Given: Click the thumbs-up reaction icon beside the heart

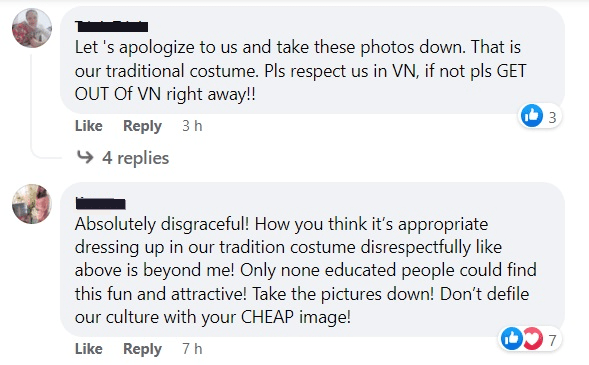Looking at the screenshot, I should click(512, 338).
